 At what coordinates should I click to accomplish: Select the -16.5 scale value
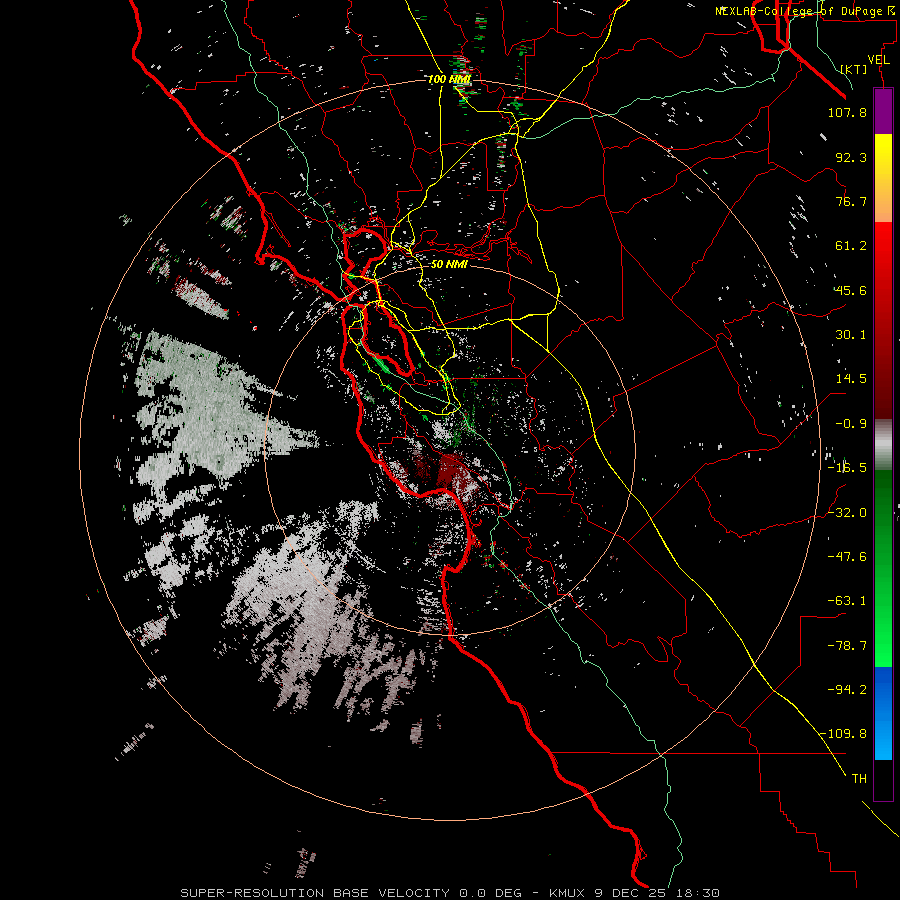847,468
